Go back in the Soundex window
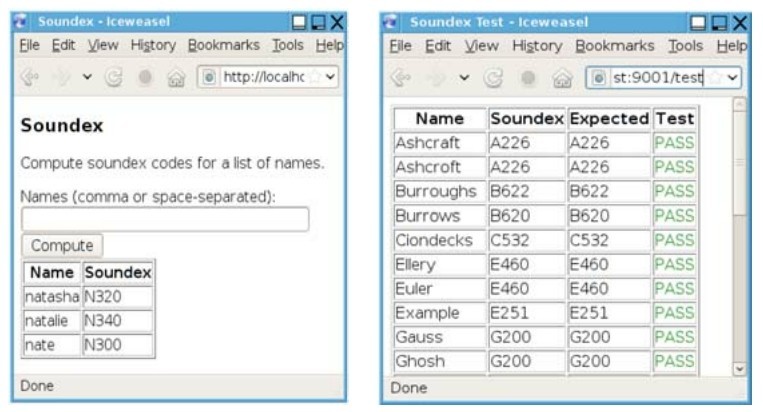The height and width of the screenshot is (412, 763). tap(30, 77)
